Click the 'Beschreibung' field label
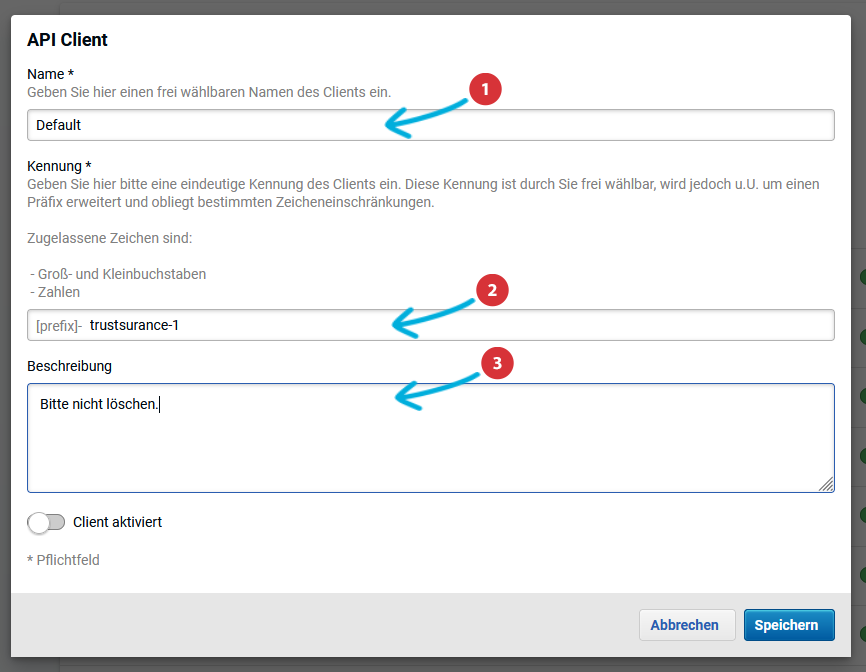Image resolution: width=866 pixels, height=672 pixels. 70,366
